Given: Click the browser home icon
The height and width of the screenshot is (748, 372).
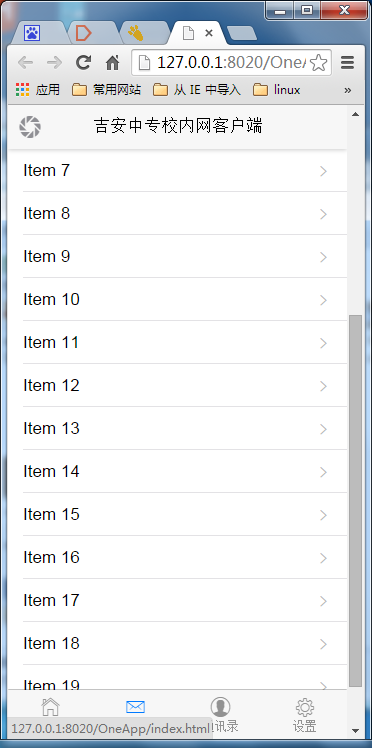Looking at the screenshot, I should tap(113, 62).
